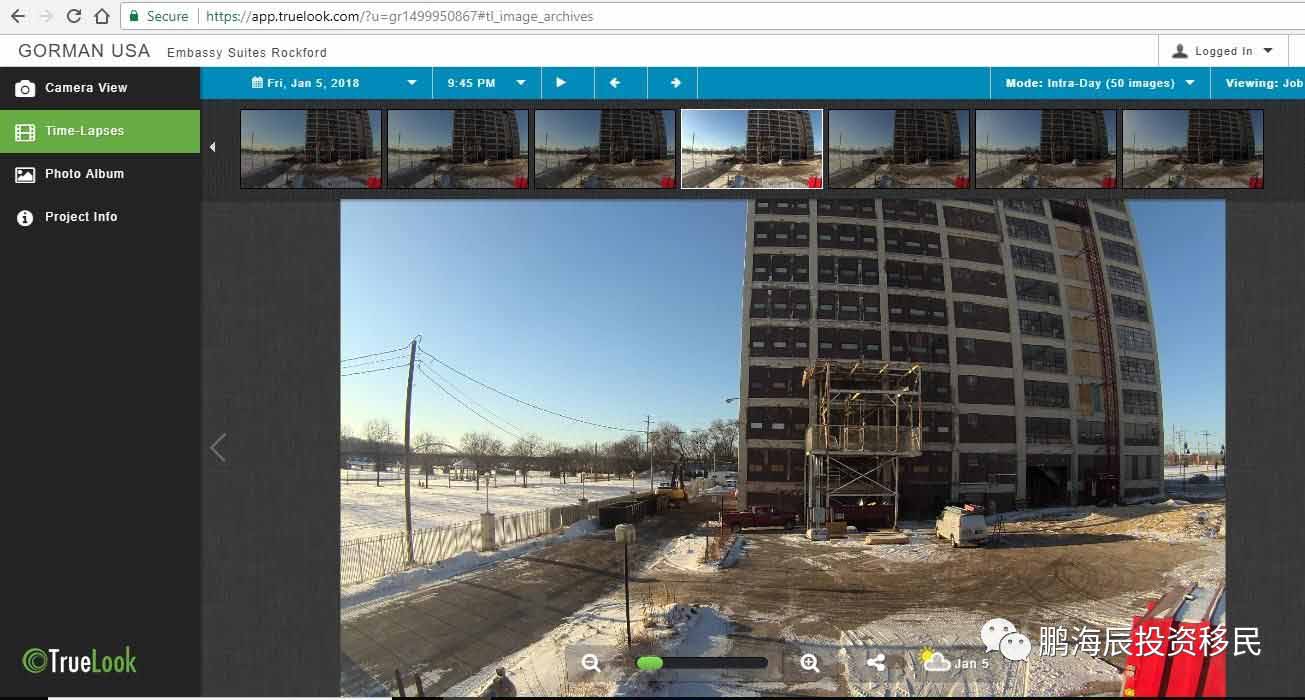Screen dimensions: 1305x700
Task: Select the first thumbnail in the image strip
Action: point(311,149)
